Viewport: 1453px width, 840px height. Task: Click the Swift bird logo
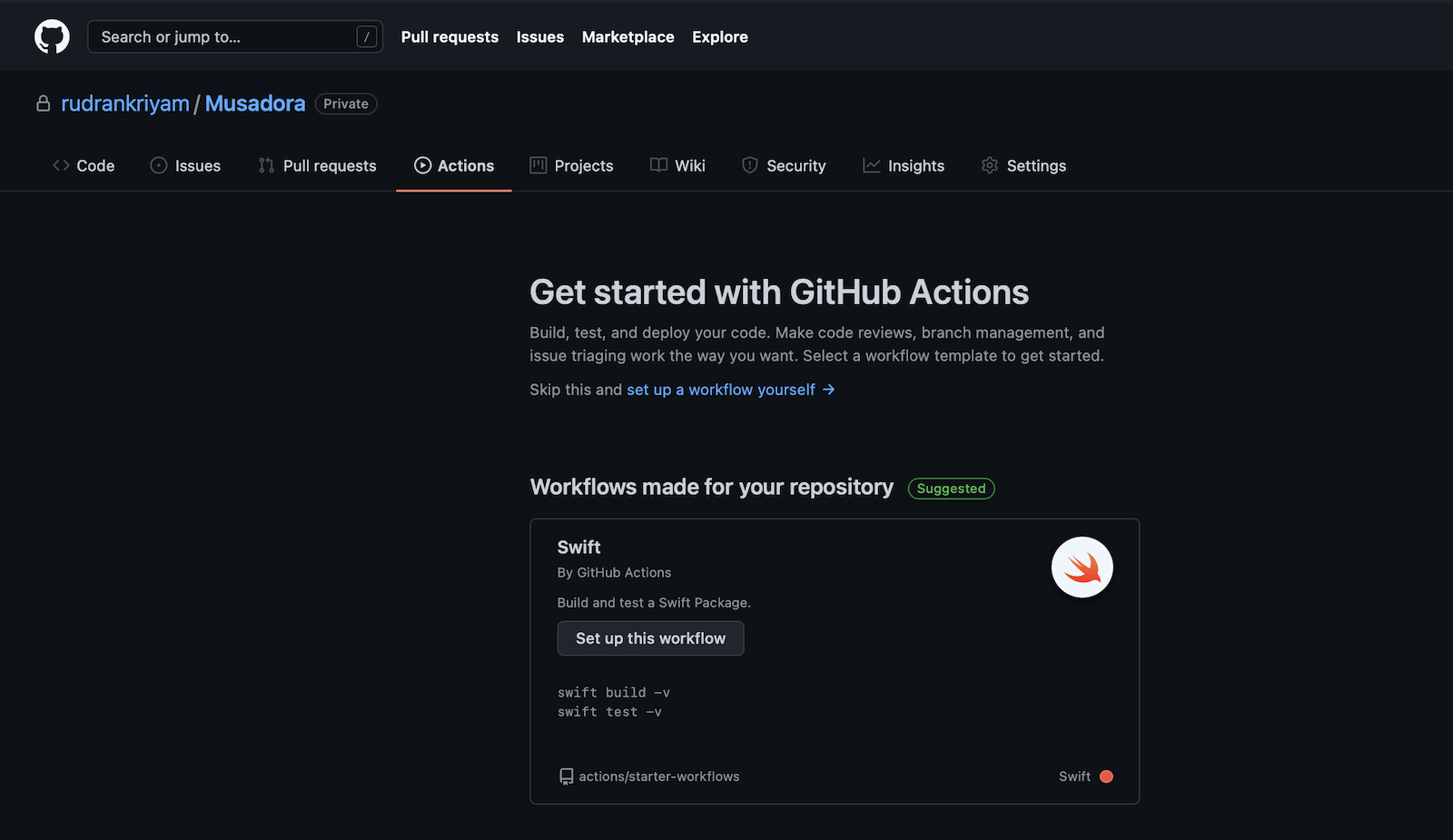pyautogui.click(x=1082, y=568)
